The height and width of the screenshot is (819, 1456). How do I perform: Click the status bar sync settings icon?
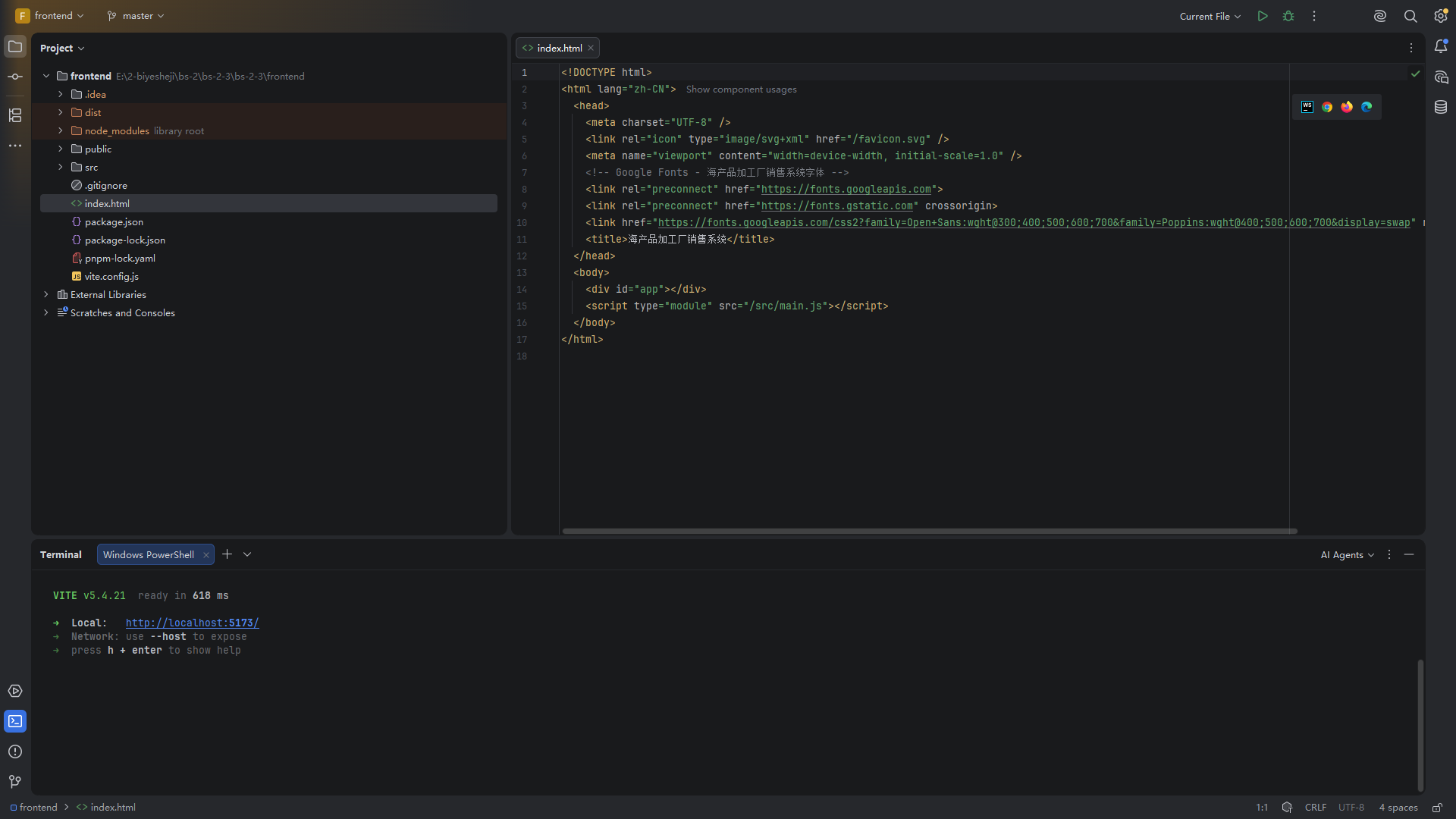[x=1287, y=808]
